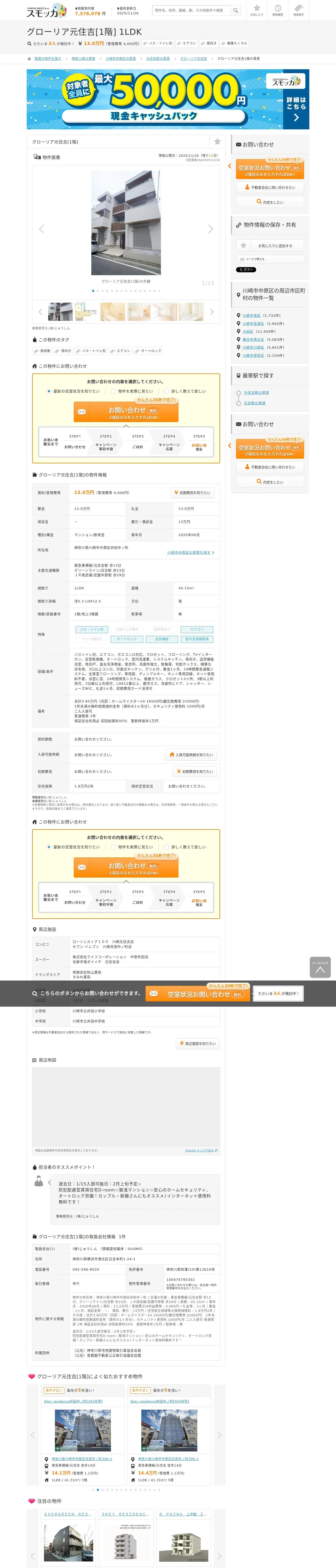
Task: Click the search magnifier button in header
Action: (x=235, y=10)
